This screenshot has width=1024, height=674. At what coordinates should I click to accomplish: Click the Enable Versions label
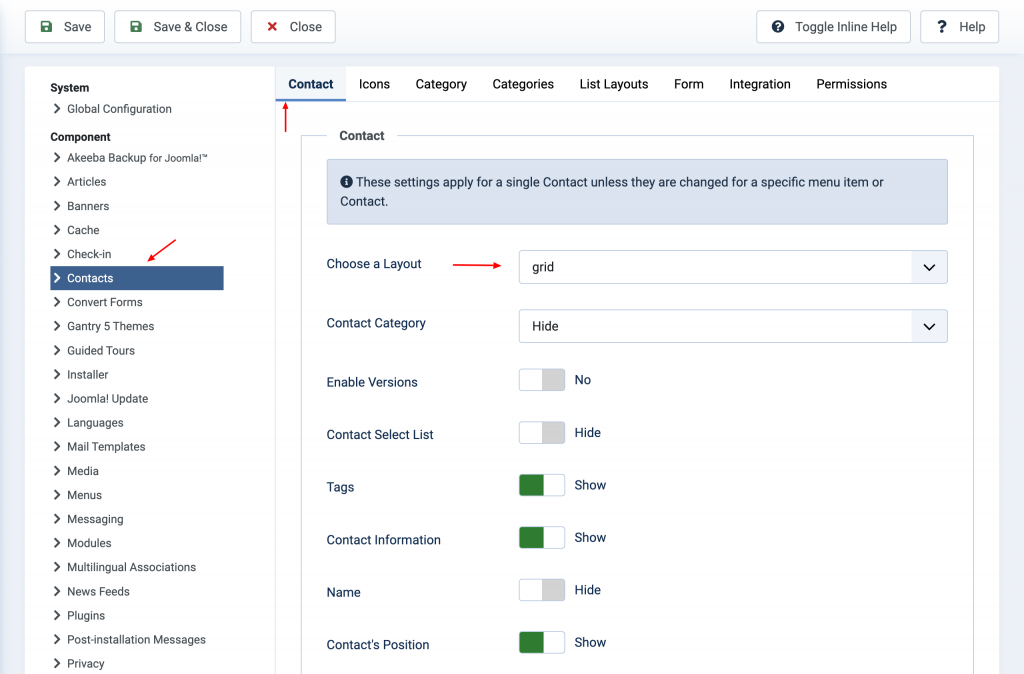pos(372,382)
